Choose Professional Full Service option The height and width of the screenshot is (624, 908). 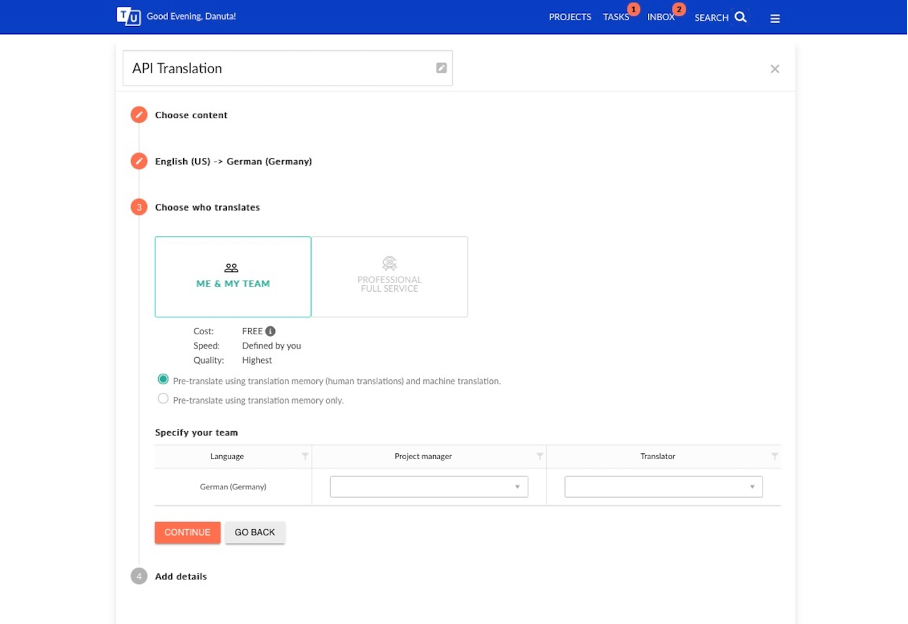[390, 277]
